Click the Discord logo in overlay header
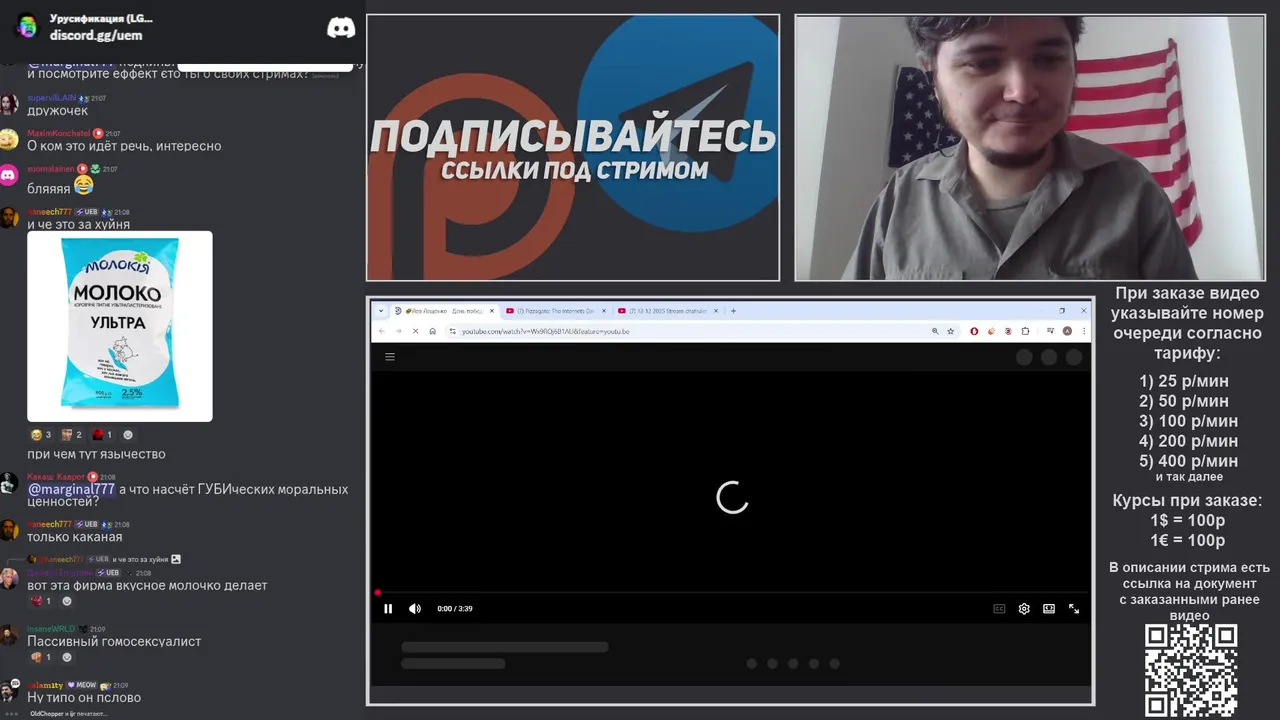The image size is (1280, 720). pyautogui.click(x=341, y=28)
